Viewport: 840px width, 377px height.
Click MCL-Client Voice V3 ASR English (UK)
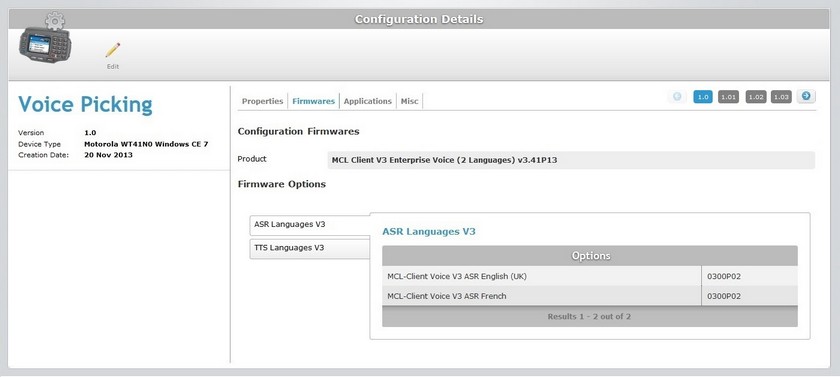(458, 277)
